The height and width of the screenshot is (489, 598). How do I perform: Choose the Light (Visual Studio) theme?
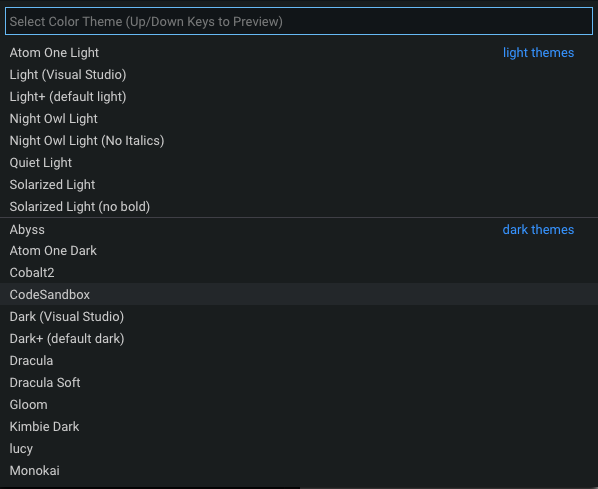tap(299, 75)
